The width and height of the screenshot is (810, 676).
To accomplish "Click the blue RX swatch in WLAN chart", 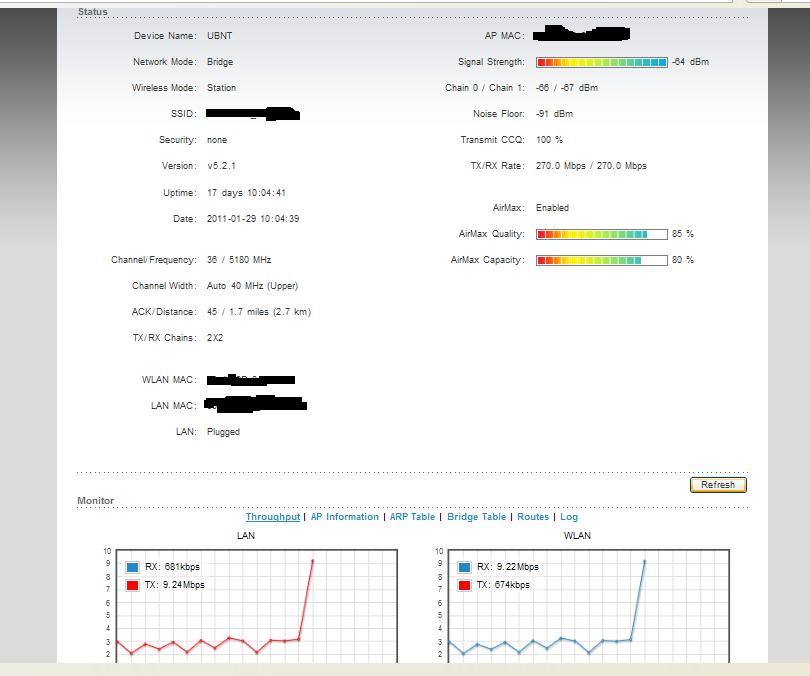I will click(x=464, y=568).
